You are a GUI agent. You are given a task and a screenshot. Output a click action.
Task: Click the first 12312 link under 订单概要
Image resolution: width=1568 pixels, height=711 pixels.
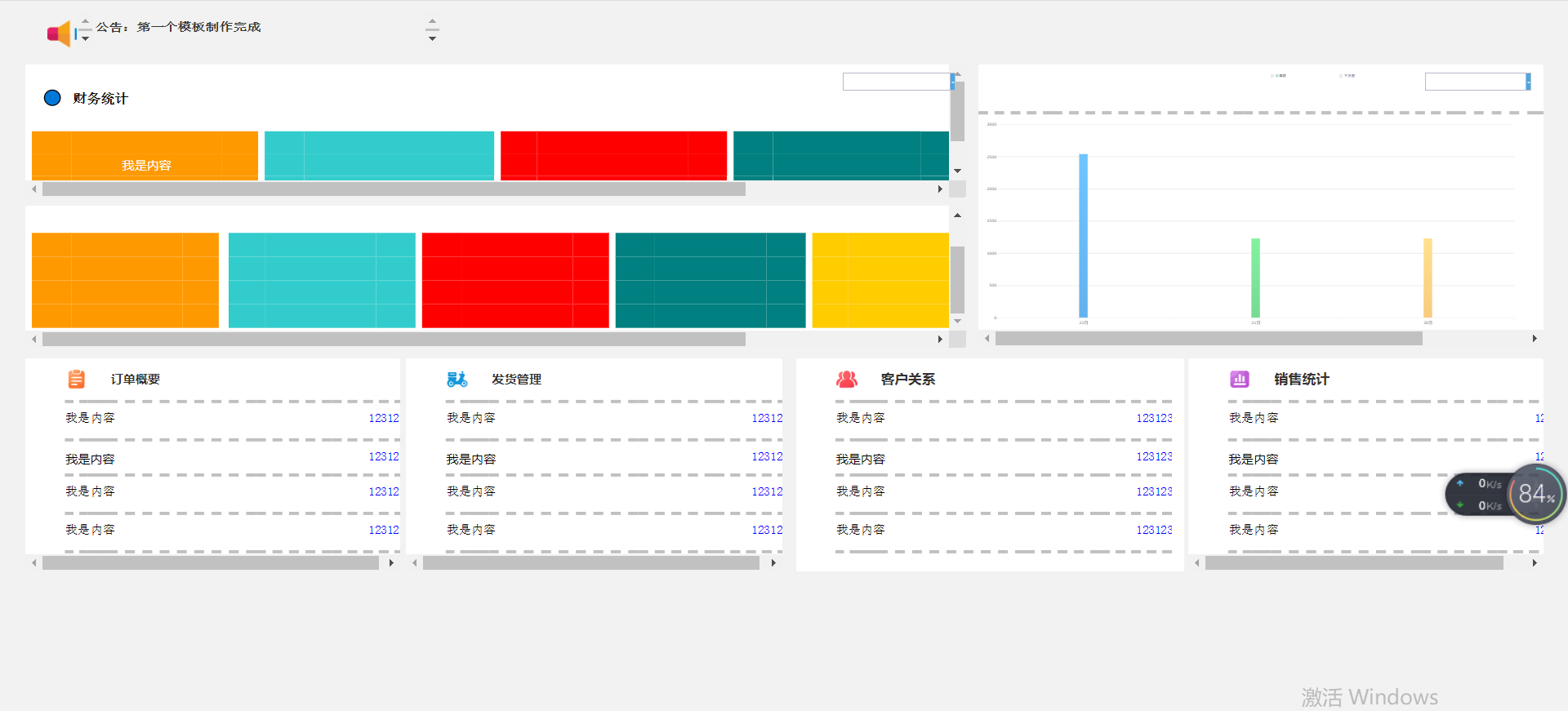[x=384, y=418]
